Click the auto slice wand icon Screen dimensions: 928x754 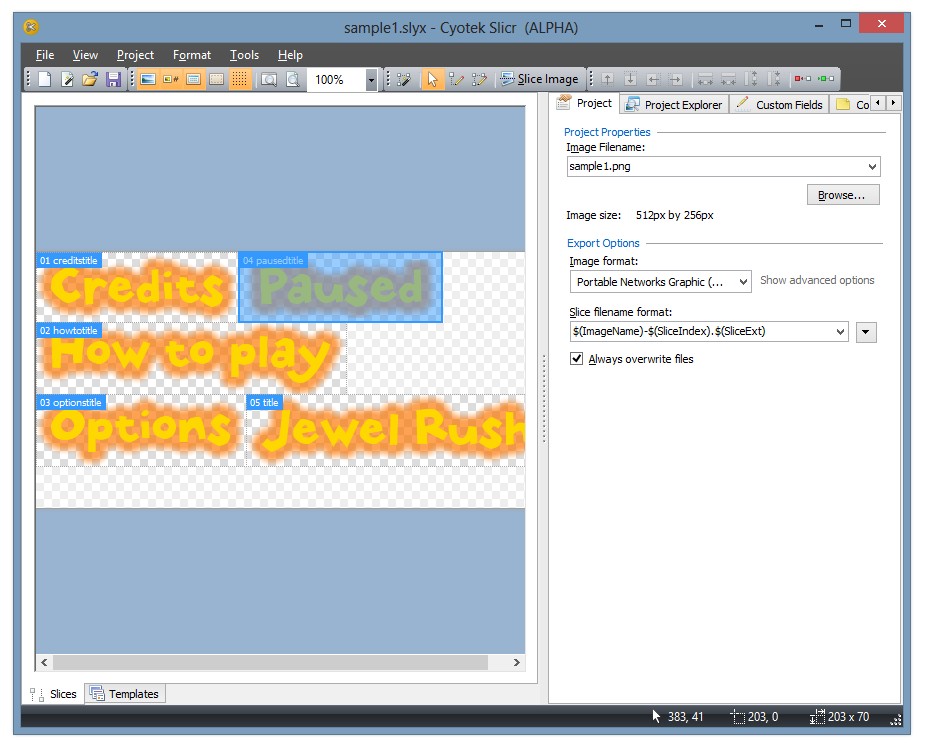[x=404, y=79]
